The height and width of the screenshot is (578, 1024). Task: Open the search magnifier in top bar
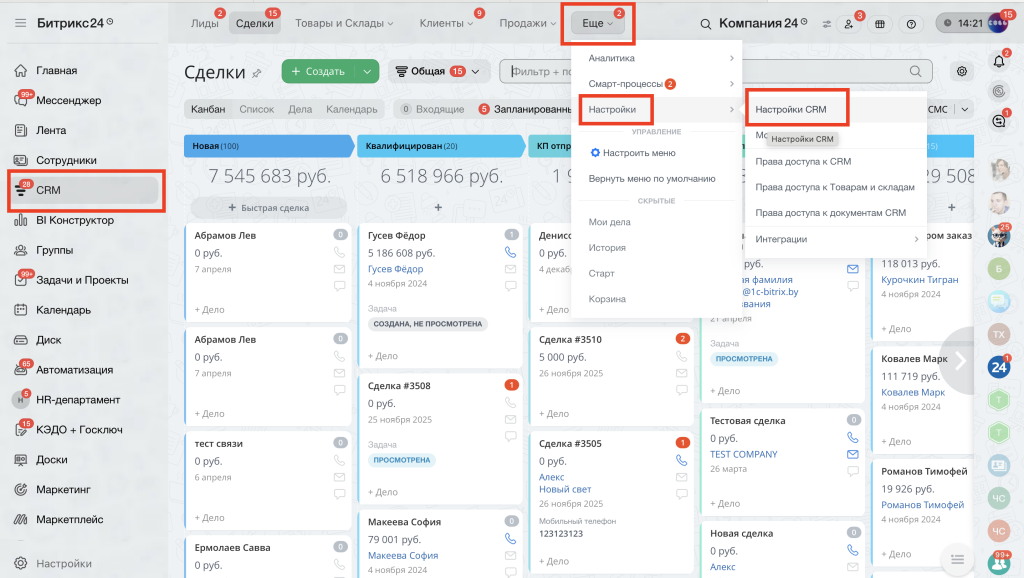coord(705,24)
